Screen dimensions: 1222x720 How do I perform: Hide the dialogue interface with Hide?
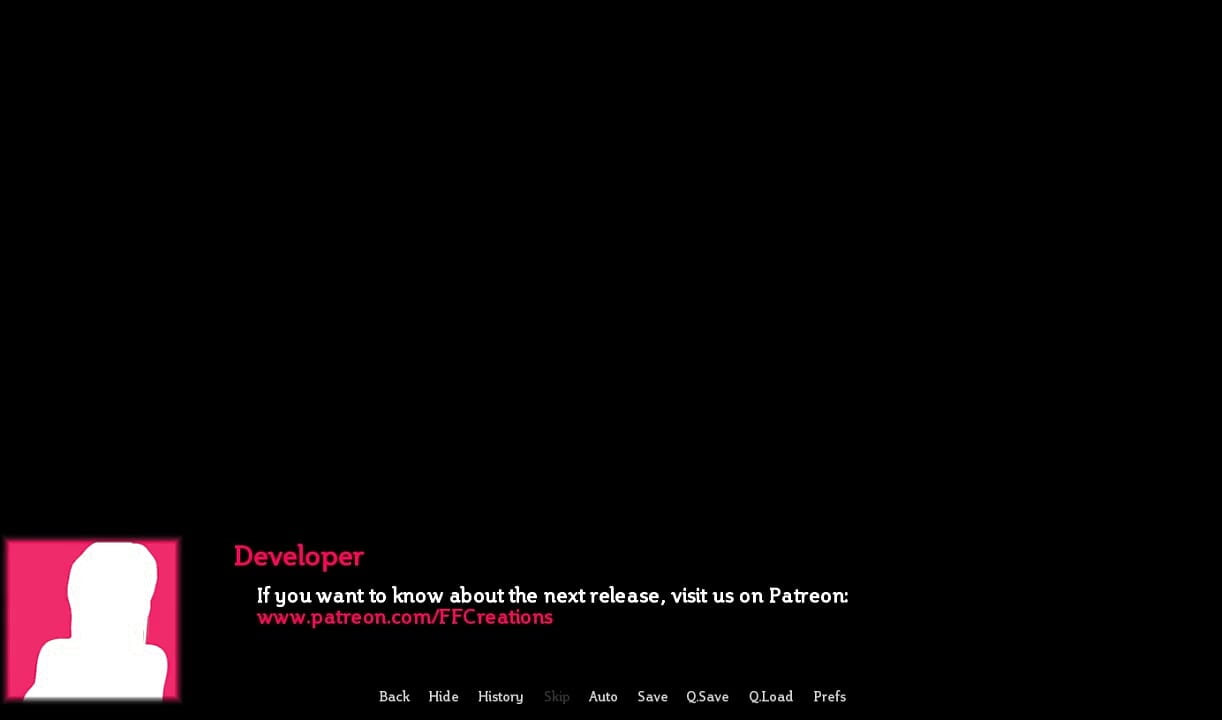[x=443, y=696]
